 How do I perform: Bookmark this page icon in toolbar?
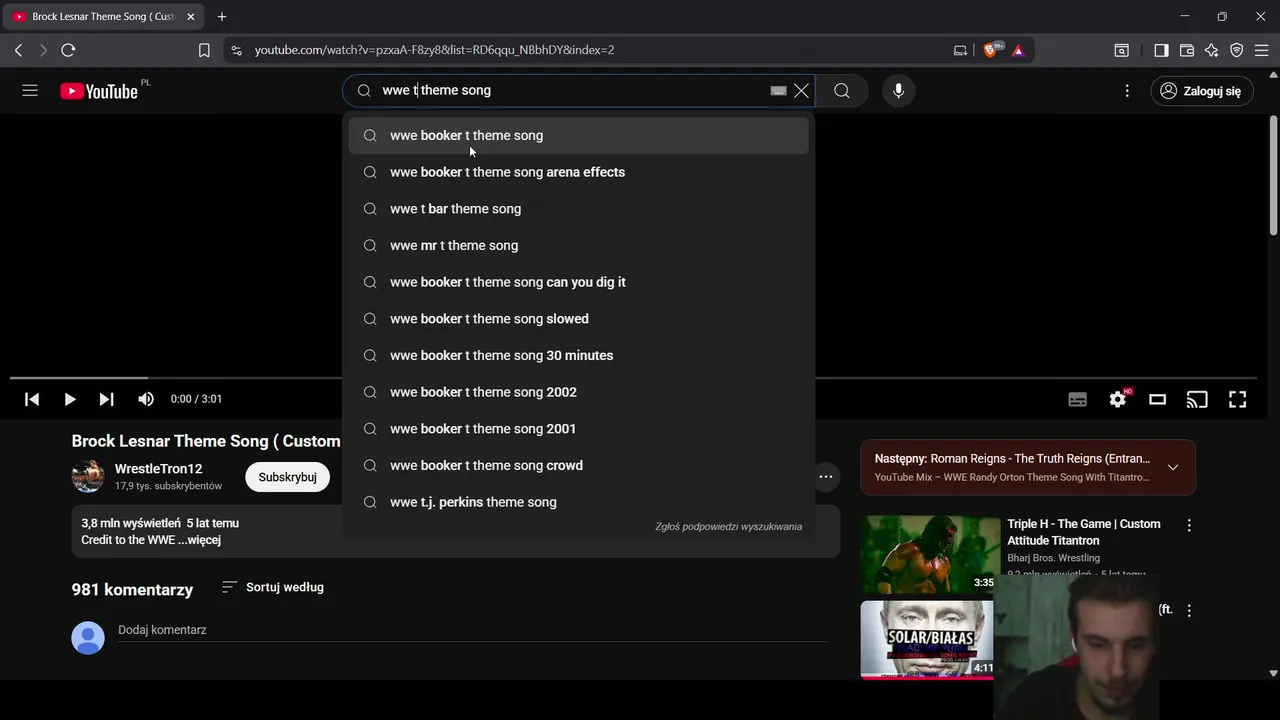coord(204,50)
